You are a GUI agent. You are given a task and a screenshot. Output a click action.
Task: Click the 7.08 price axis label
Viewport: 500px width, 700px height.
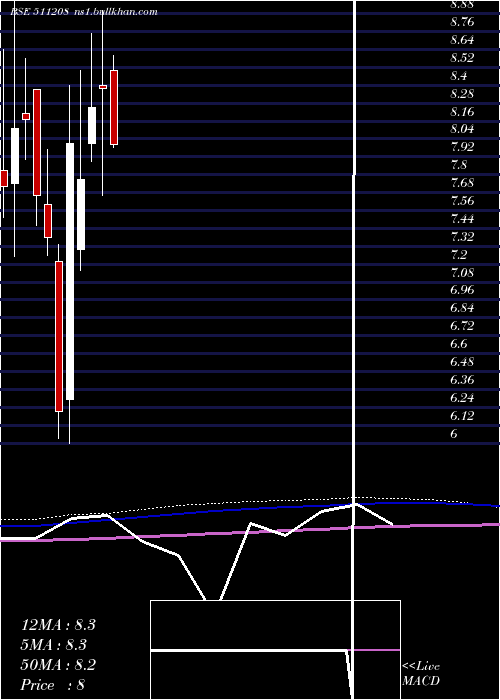pos(462,272)
